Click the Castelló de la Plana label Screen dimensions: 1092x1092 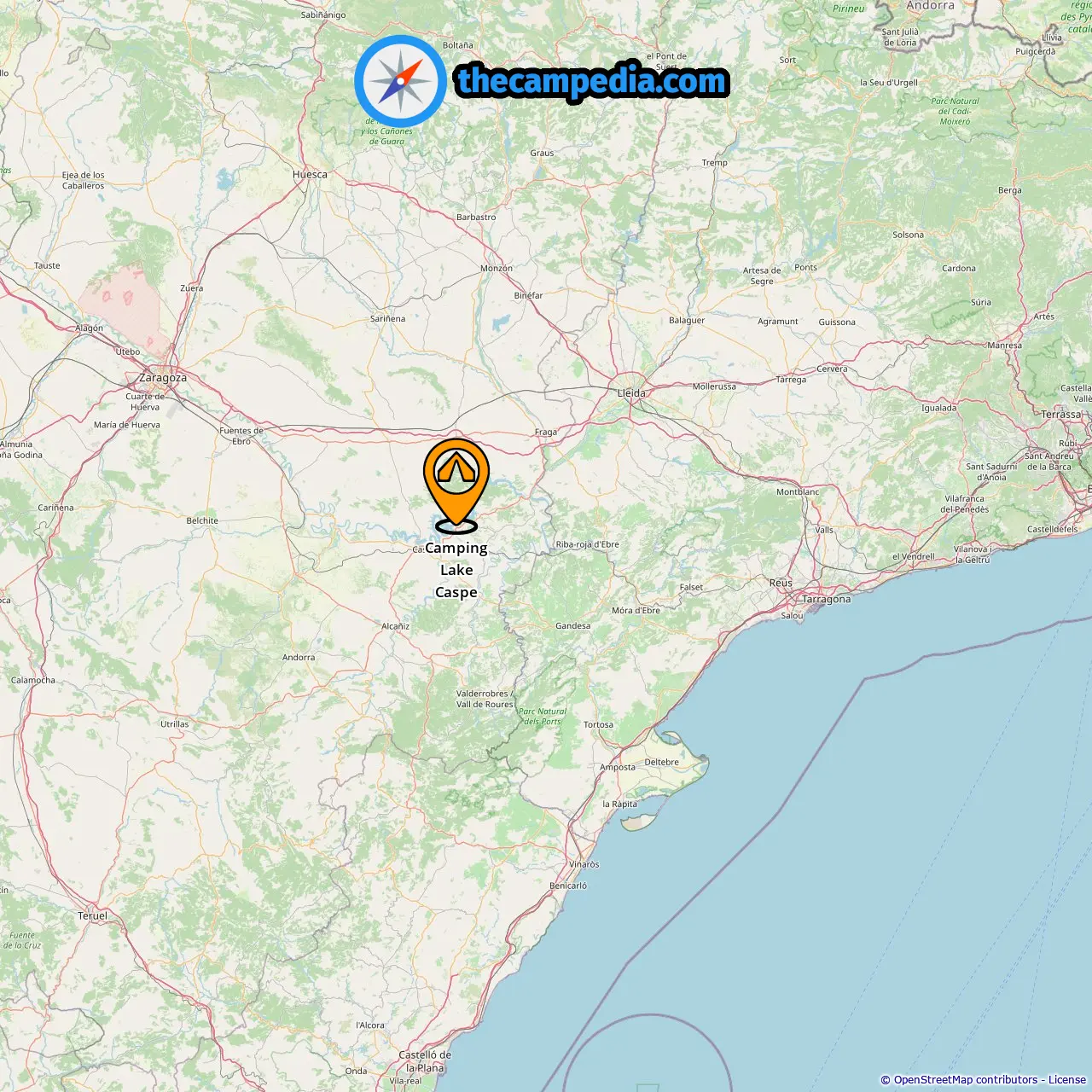[425, 1061]
